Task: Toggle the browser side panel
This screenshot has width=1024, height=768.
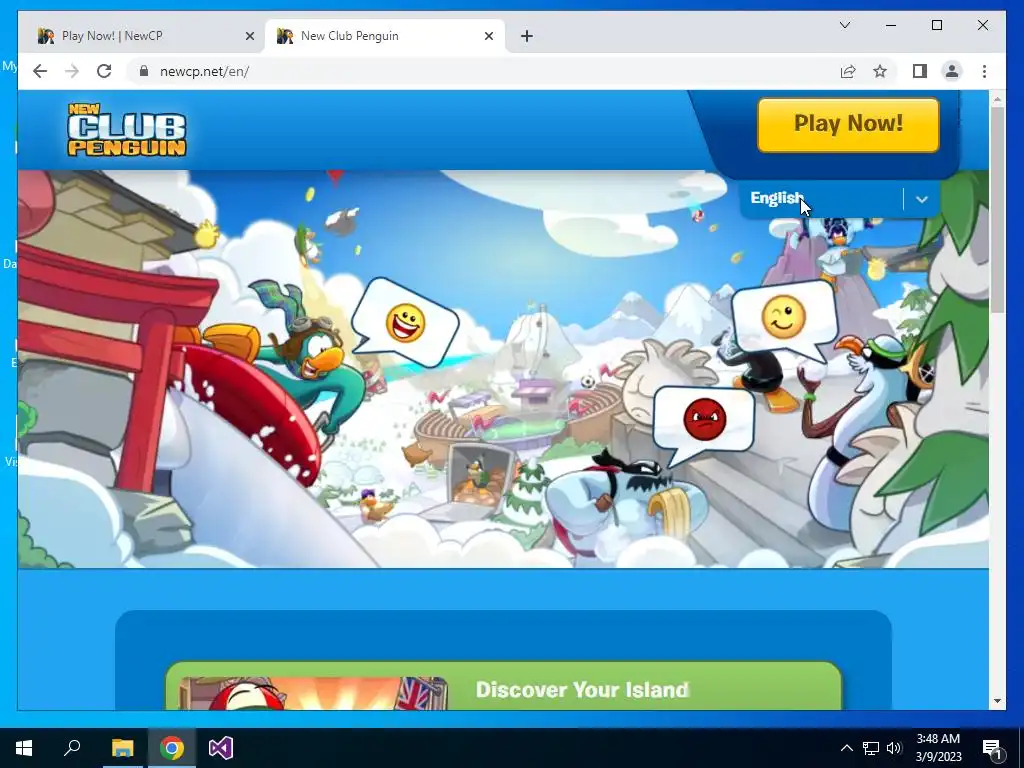Action: point(920,71)
